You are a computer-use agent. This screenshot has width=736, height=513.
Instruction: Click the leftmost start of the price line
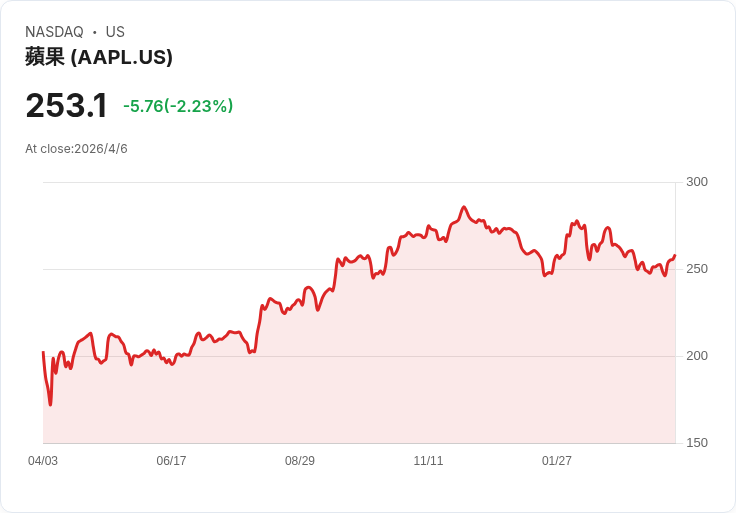pyautogui.click(x=43, y=352)
